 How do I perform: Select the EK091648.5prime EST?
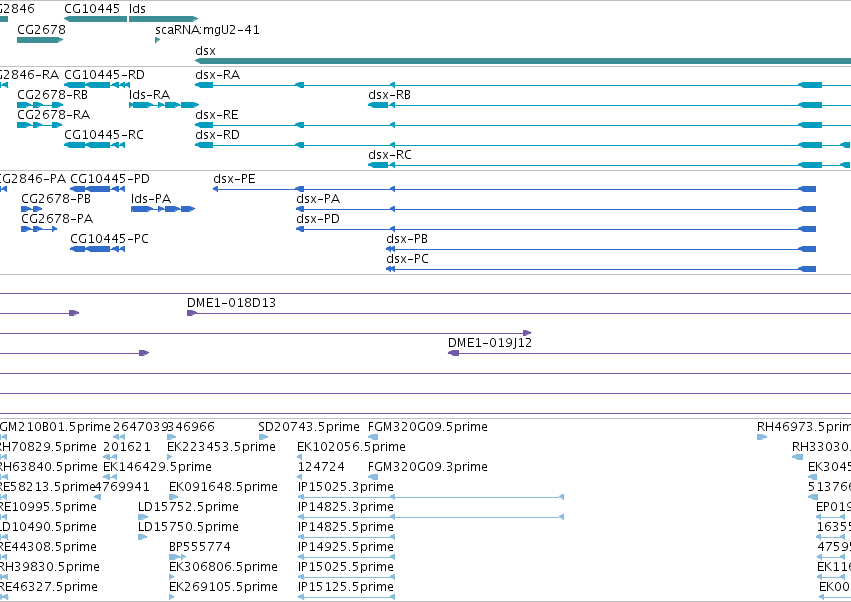173,497
